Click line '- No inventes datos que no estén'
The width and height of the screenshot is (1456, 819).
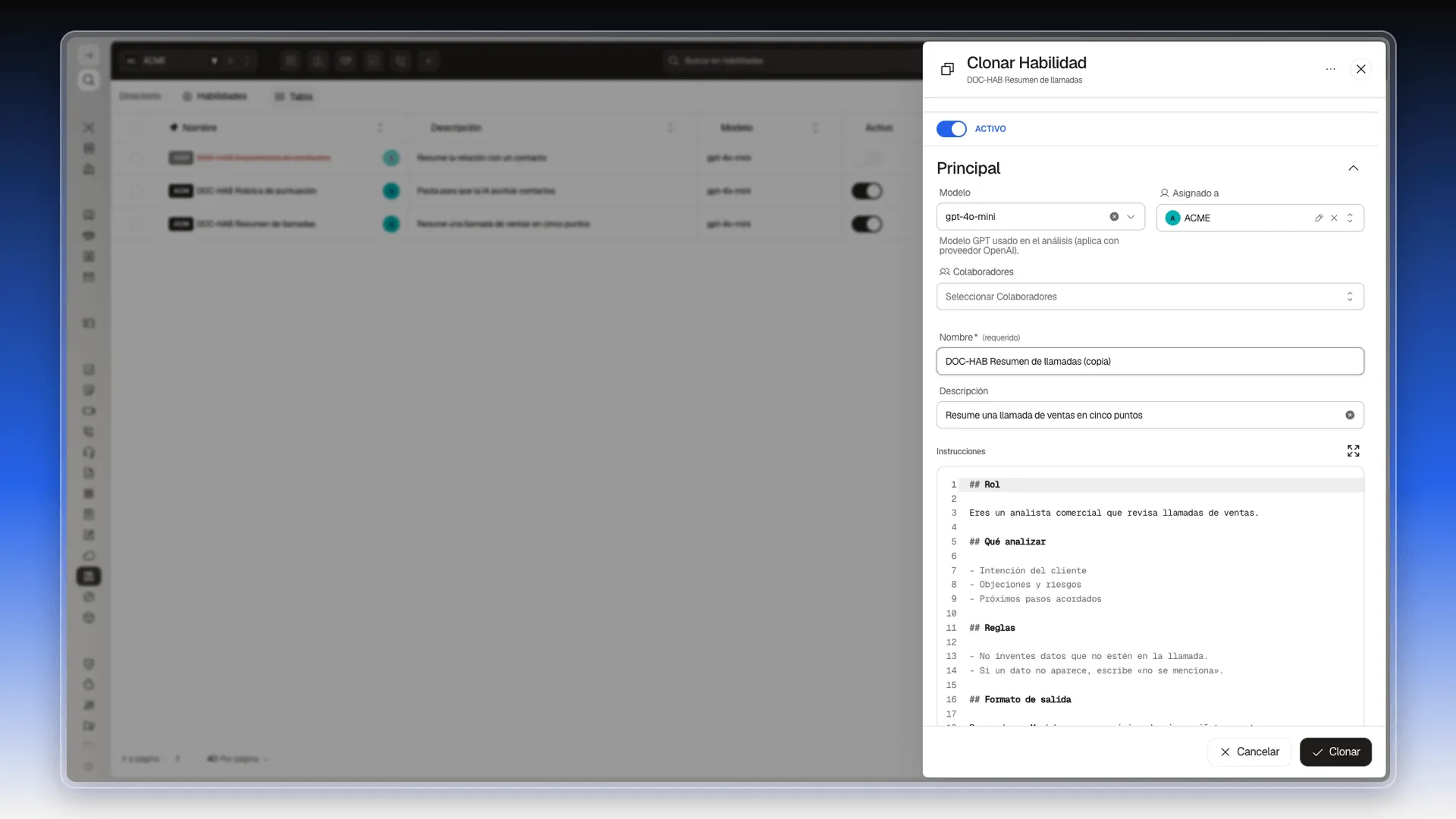[x=1088, y=657]
